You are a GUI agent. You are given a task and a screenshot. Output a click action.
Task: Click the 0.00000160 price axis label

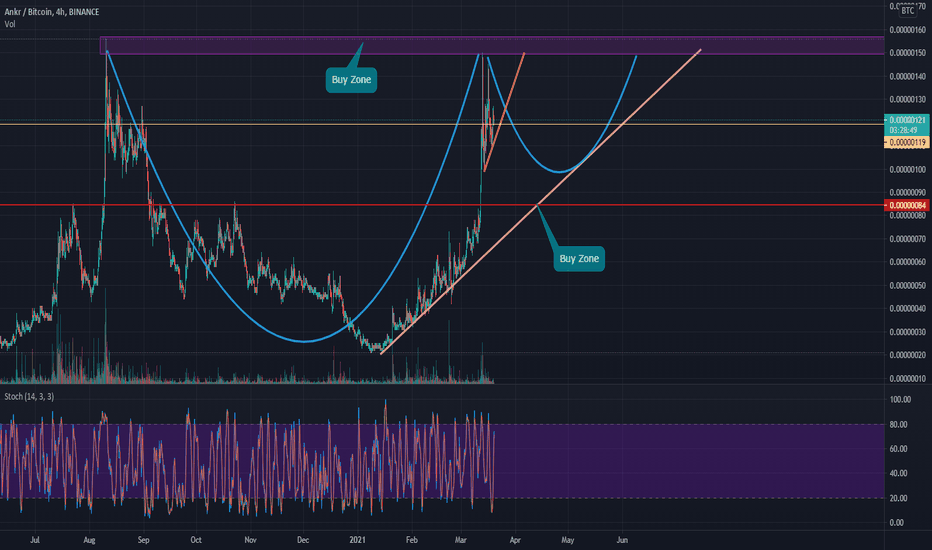coord(908,30)
